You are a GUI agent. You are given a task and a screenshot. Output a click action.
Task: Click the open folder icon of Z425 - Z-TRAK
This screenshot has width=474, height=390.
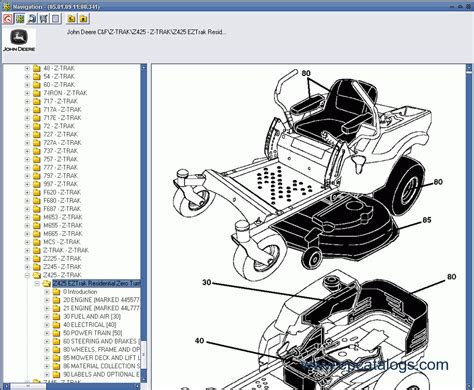click(37, 275)
